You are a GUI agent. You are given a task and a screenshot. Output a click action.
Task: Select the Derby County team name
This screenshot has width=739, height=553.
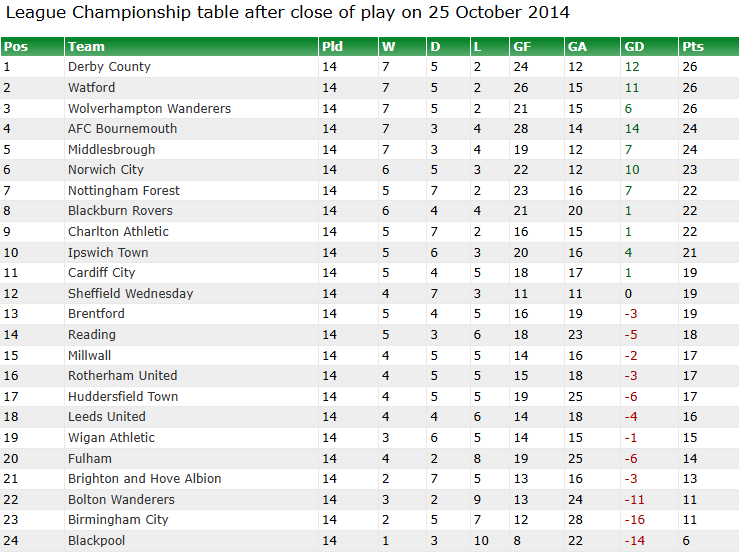109,67
